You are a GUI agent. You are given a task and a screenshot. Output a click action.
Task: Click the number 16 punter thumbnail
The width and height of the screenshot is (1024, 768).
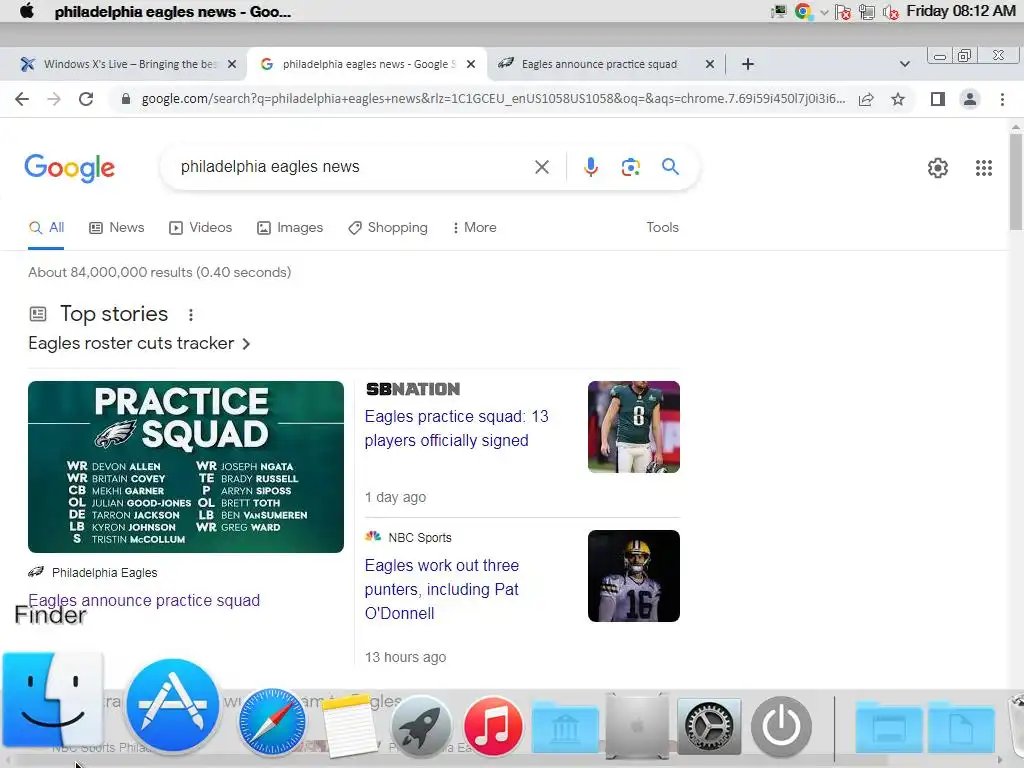tap(633, 576)
